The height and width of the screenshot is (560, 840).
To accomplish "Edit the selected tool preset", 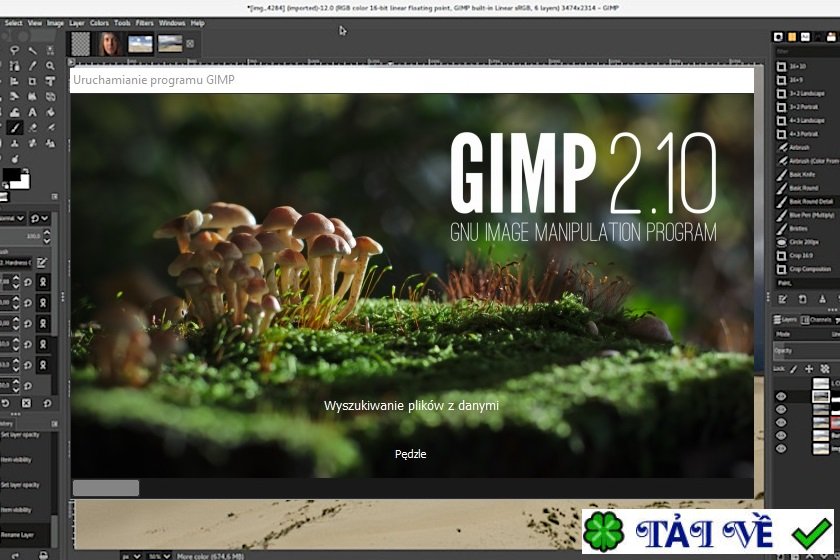I will [x=783, y=300].
